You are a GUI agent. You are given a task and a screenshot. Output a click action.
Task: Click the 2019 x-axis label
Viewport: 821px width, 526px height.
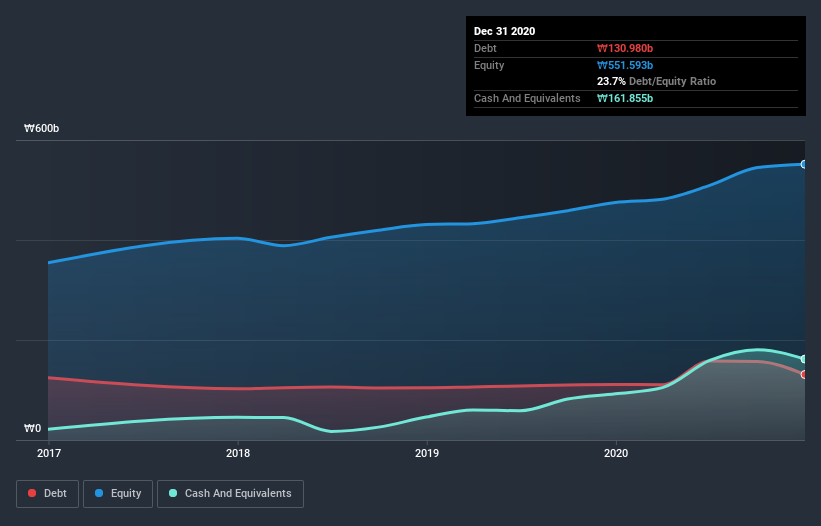pos(427,453)
